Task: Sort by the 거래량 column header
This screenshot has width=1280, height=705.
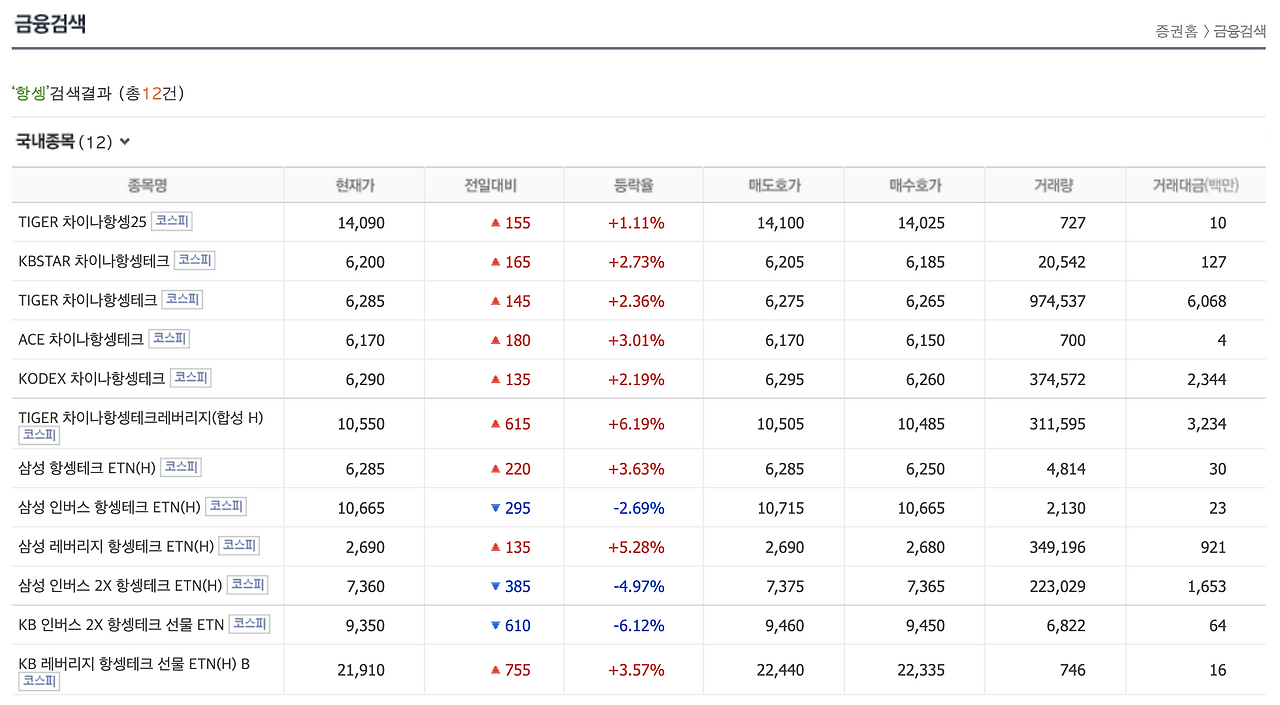Action: [x=1055, y=184]
